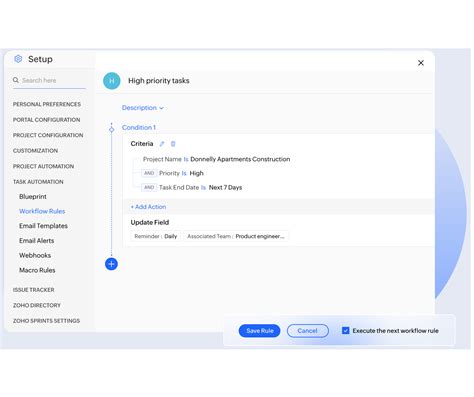Click Priority Is High criterion
Image resolution: width=474 pixels, height=397 pixels.
(181, 173)
